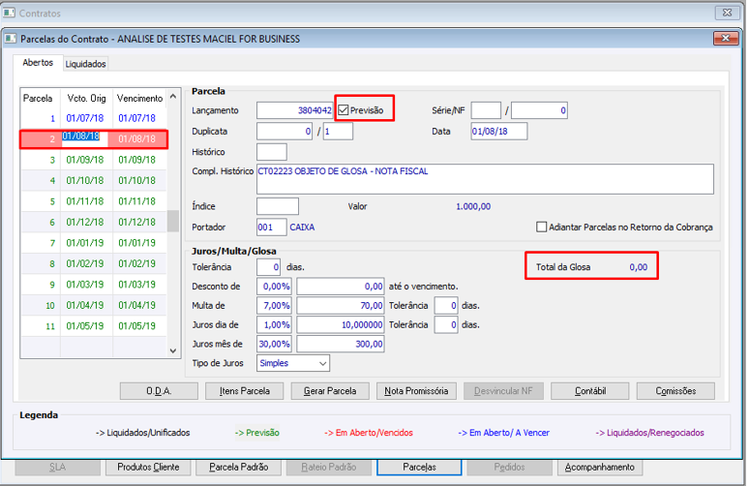
Task: Click the Data field 01/08/18
Action: (499, 131)
